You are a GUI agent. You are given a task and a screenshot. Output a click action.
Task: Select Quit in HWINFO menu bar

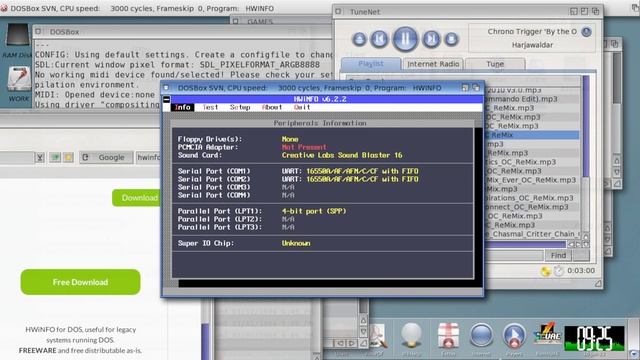[x=302, y=107]
